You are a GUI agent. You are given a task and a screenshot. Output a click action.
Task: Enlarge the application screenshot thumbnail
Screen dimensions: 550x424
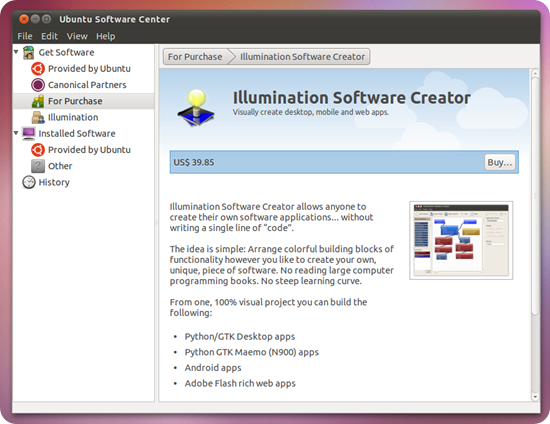pos(461,240)
